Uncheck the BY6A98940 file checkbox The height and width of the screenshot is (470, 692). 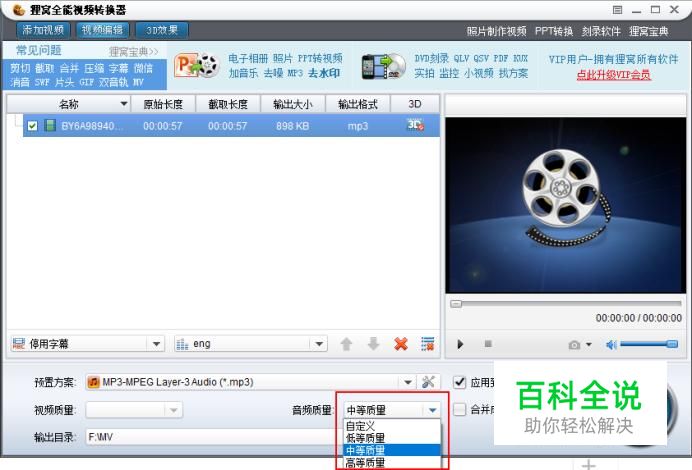pyautogui.click(x=32, y=126)
